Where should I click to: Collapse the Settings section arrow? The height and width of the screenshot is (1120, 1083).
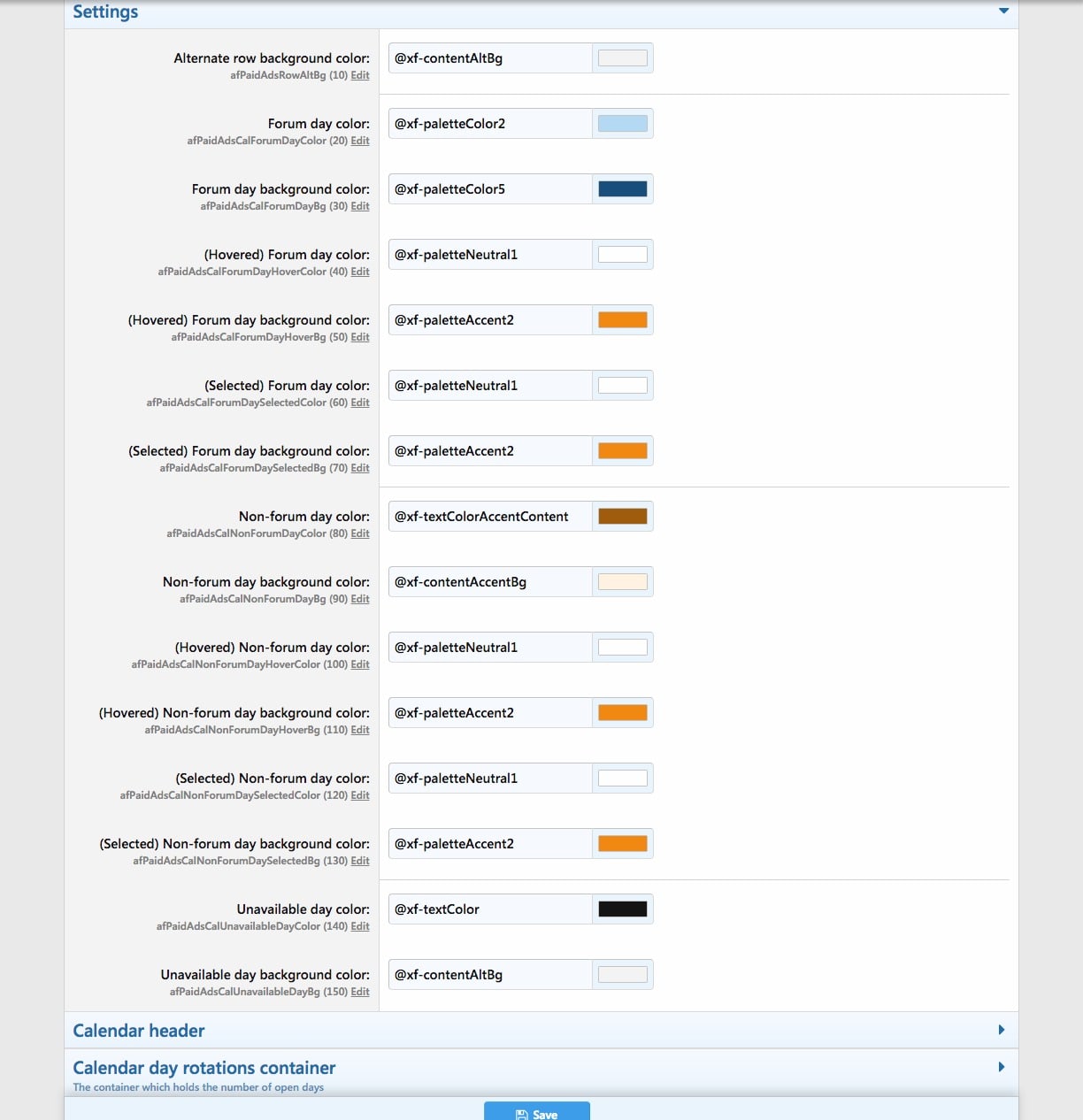pyautogui.click(x=1003, y=12)
